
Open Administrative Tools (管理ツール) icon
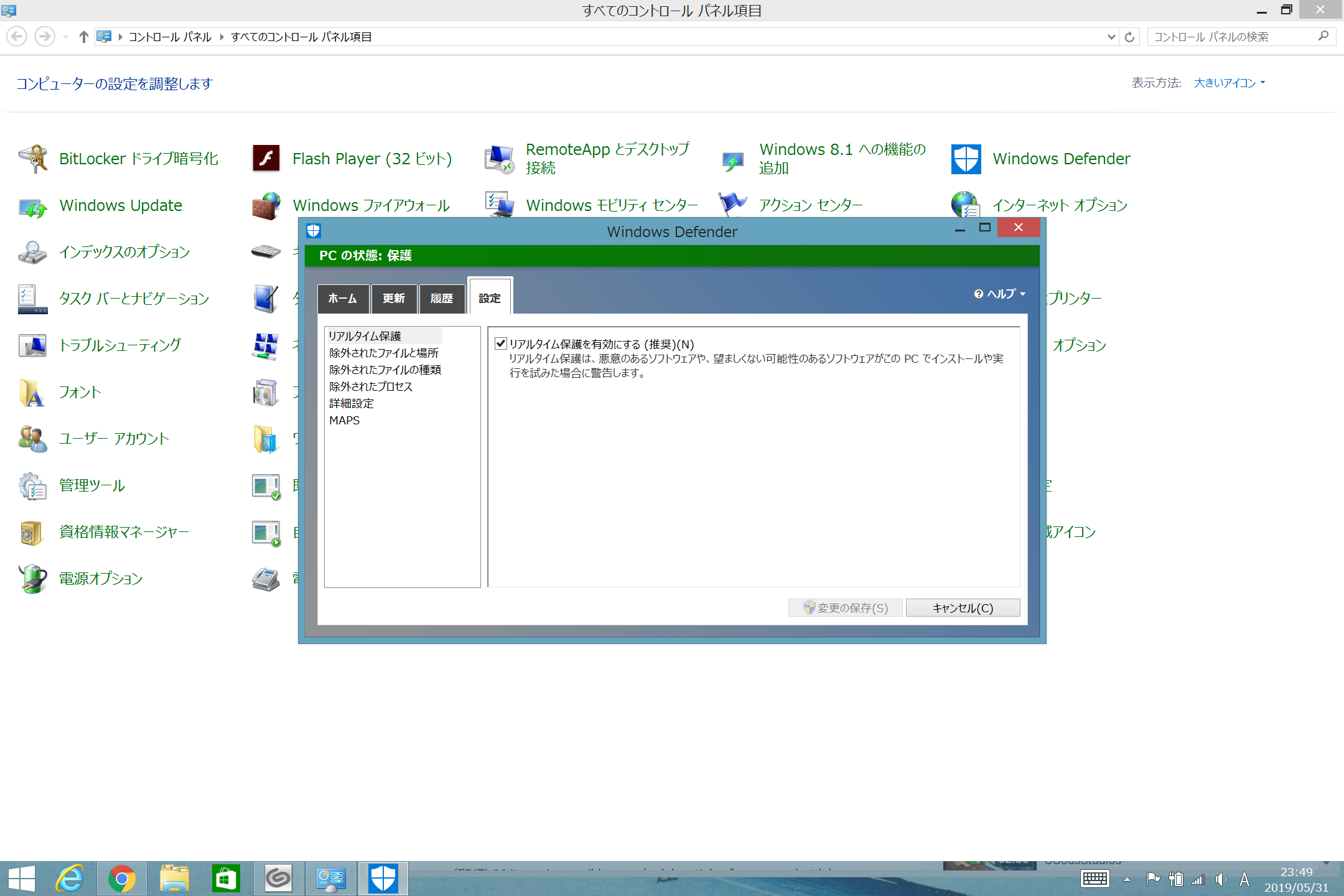[33, 485]
